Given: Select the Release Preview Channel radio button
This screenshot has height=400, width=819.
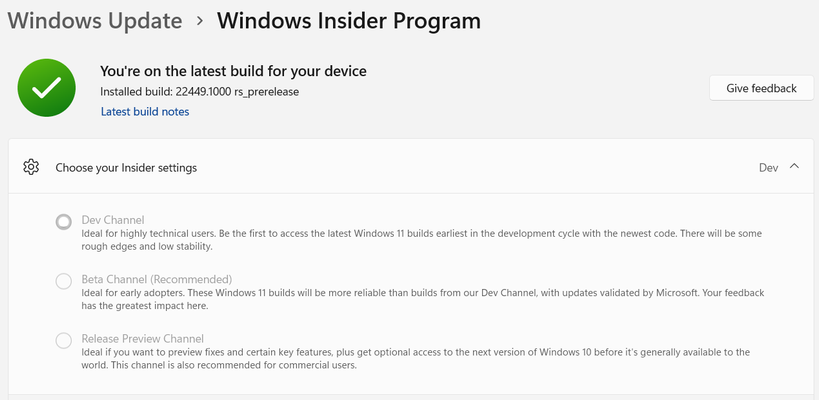Looking at the screenshot, I should tap(64, 340).
